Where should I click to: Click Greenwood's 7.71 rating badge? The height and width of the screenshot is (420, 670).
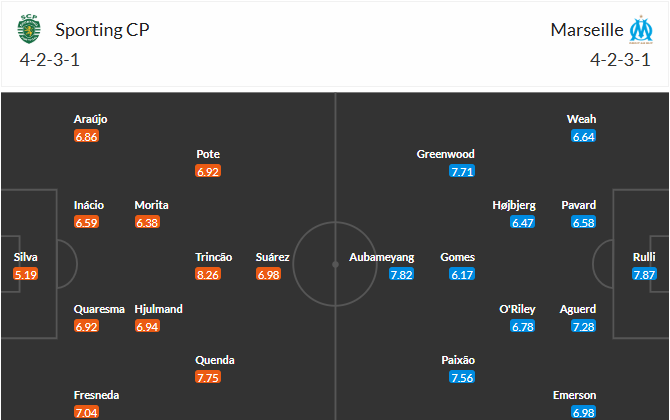tap(462, 171)
